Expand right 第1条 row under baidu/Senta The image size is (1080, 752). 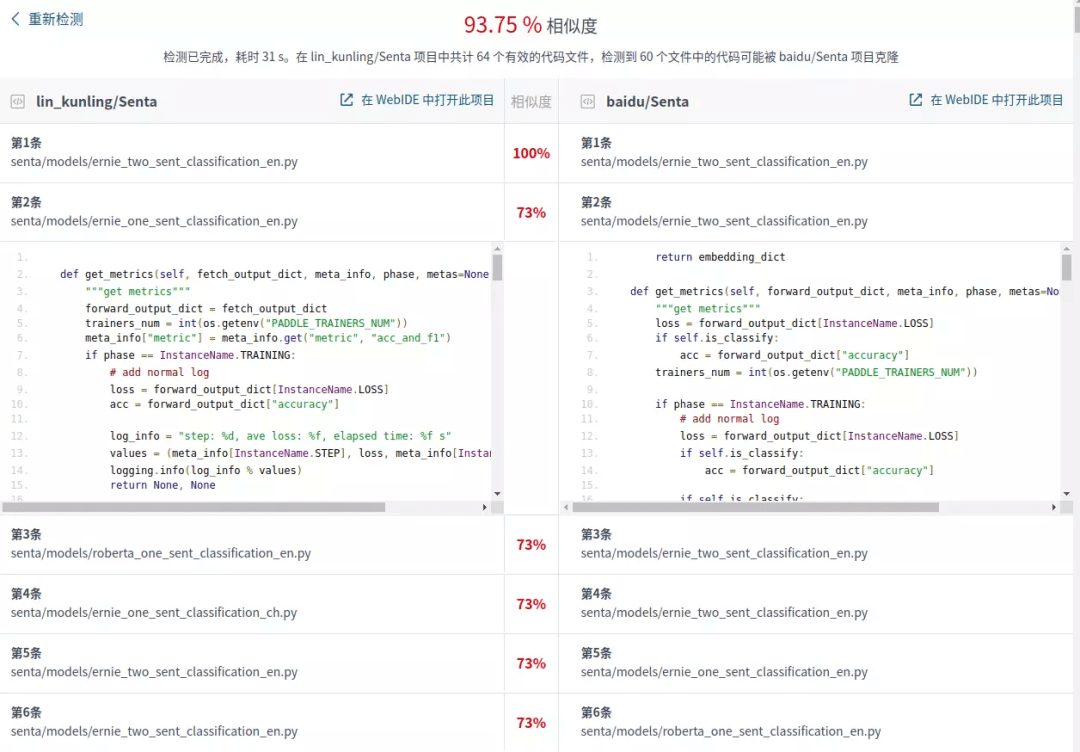(816, 153)
